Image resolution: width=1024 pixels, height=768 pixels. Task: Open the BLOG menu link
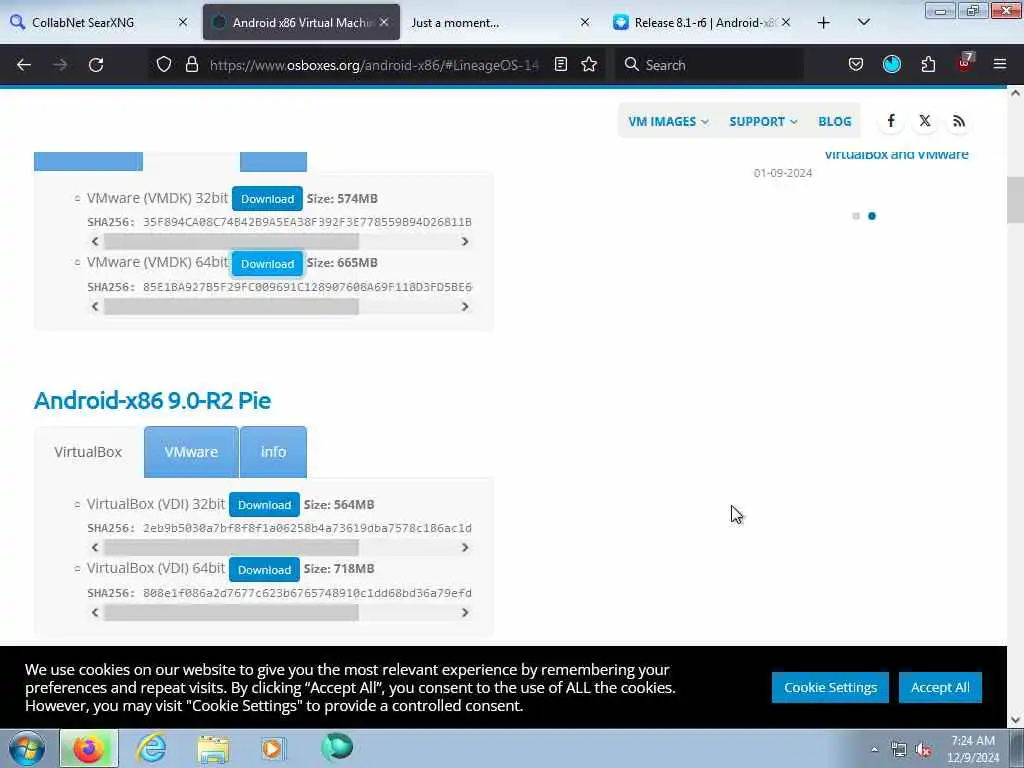pos(835,121)
